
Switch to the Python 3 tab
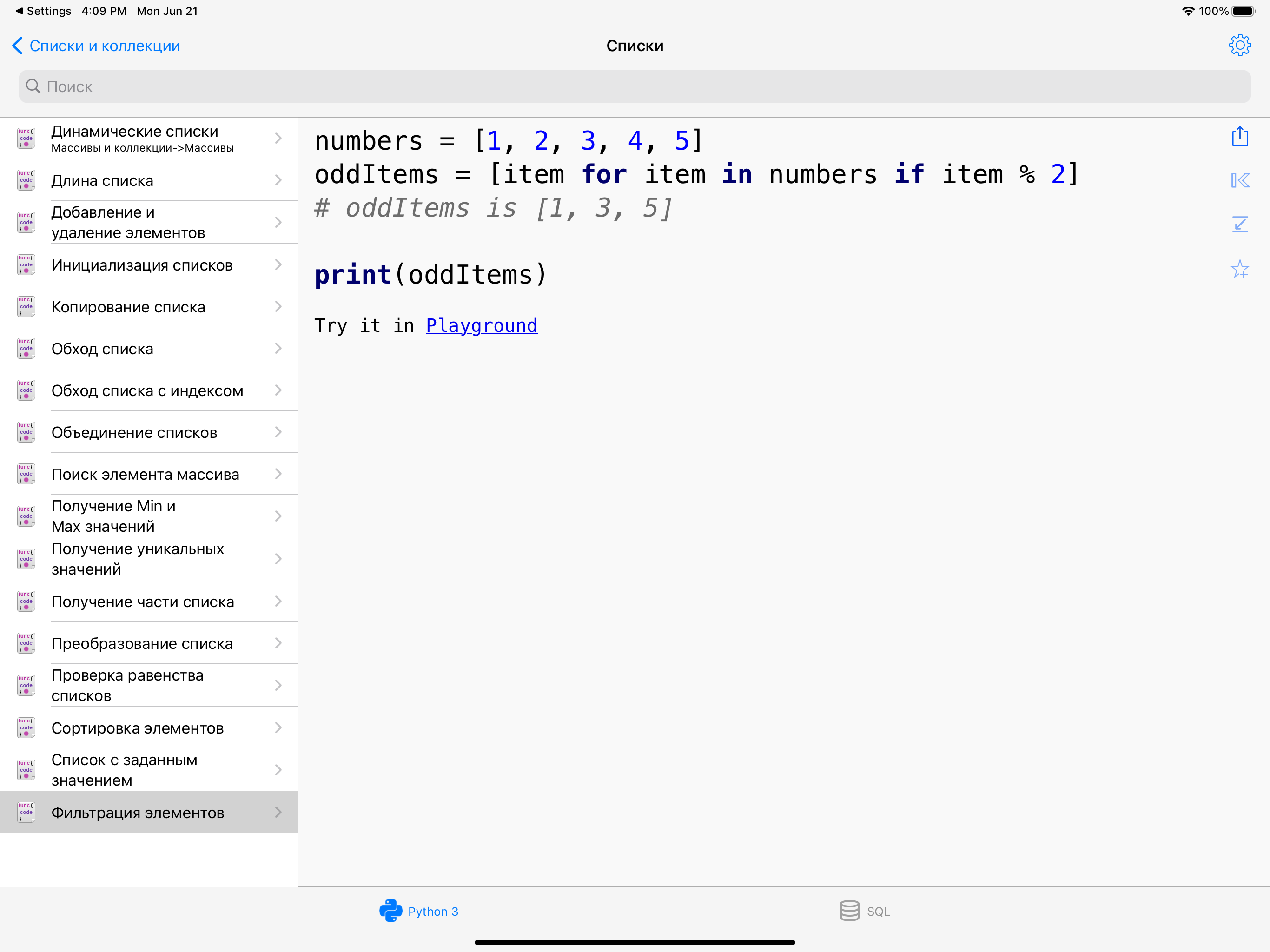click(418, 911)
